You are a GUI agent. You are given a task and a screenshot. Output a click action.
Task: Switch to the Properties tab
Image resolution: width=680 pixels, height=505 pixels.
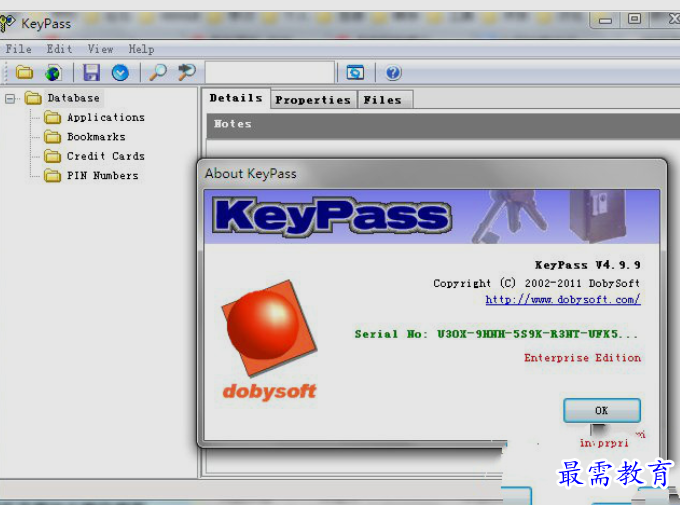click(313, 100)
